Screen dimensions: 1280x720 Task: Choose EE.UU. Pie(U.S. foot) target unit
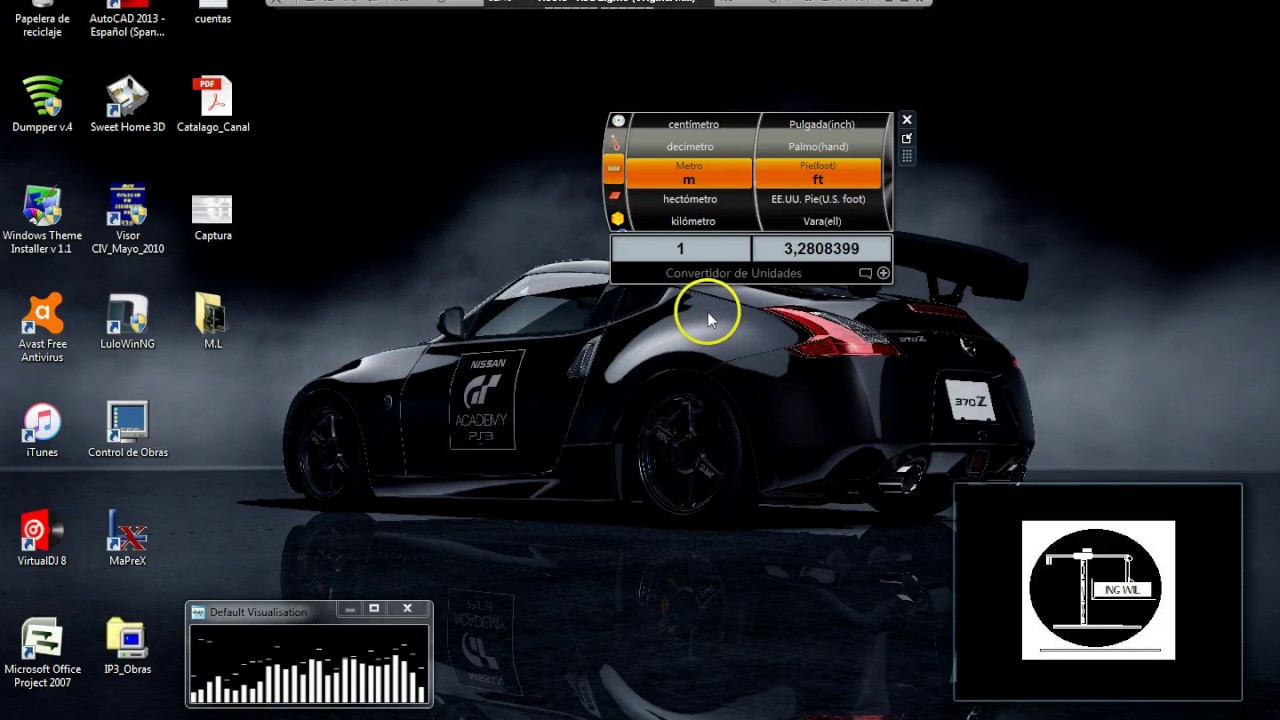coord(818,199)
